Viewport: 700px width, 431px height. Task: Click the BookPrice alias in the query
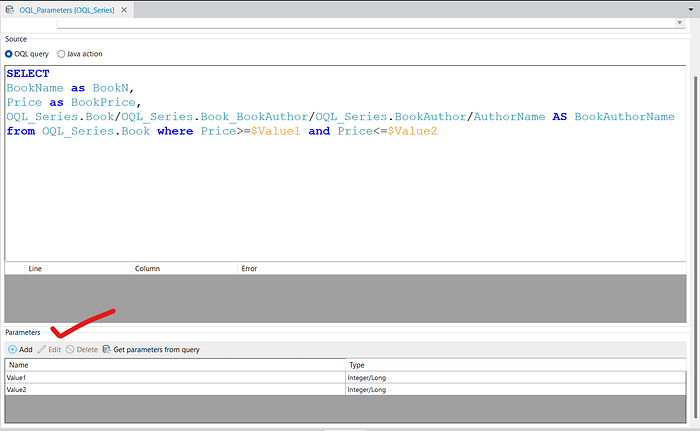point(103,102)
